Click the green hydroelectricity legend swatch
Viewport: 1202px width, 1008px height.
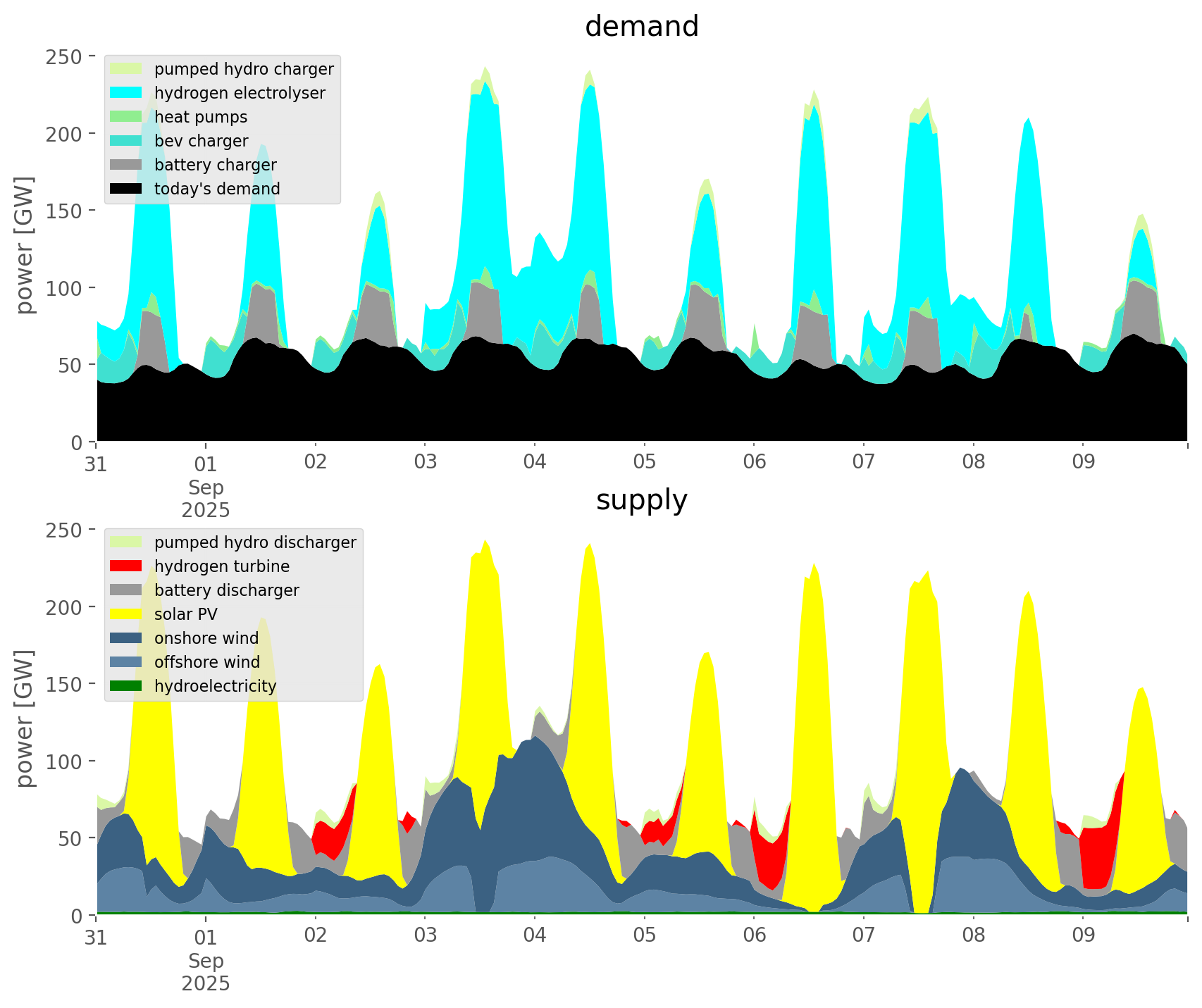[126, 686]
